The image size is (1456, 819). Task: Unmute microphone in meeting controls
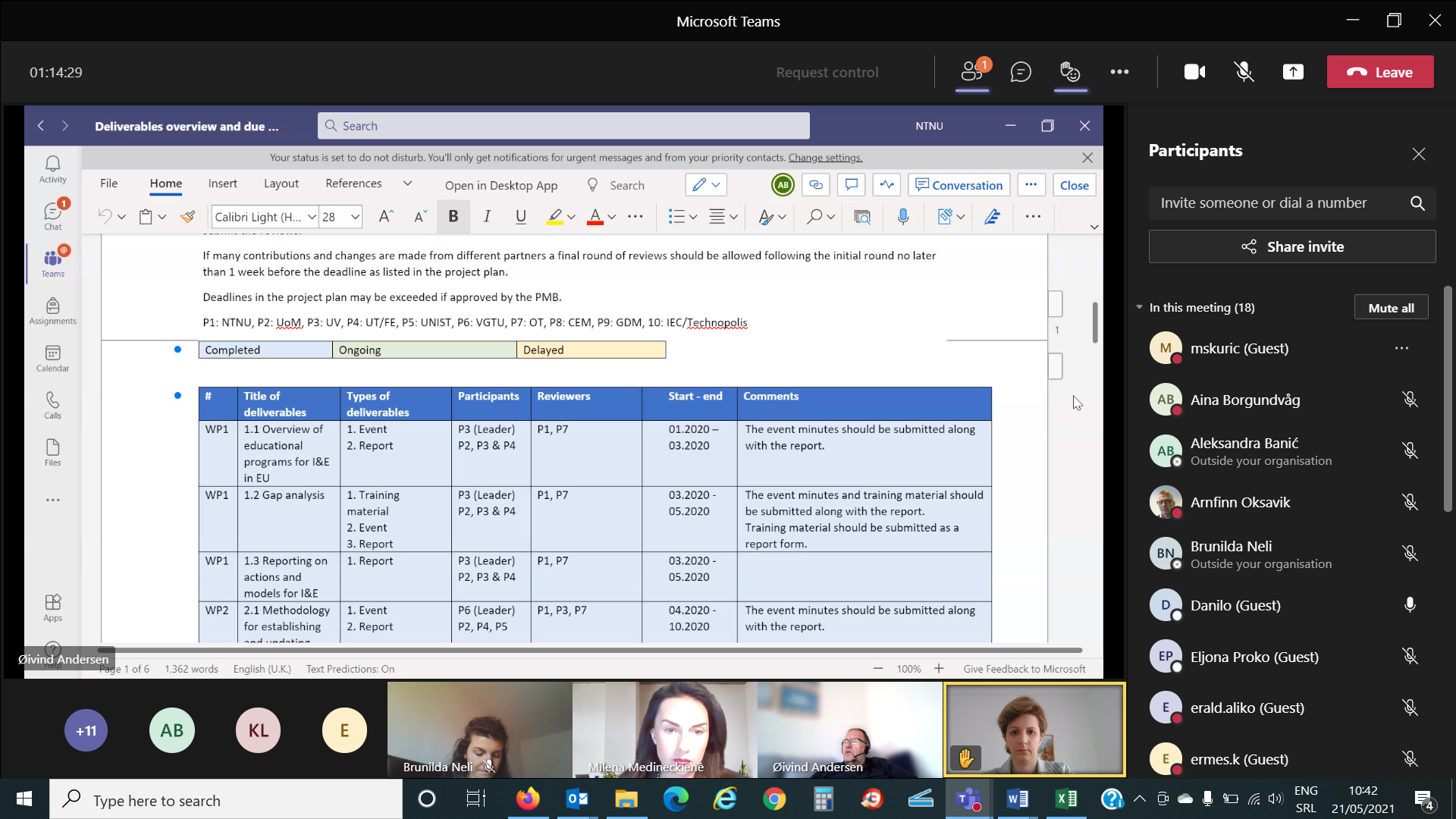tap(1244, 72)
